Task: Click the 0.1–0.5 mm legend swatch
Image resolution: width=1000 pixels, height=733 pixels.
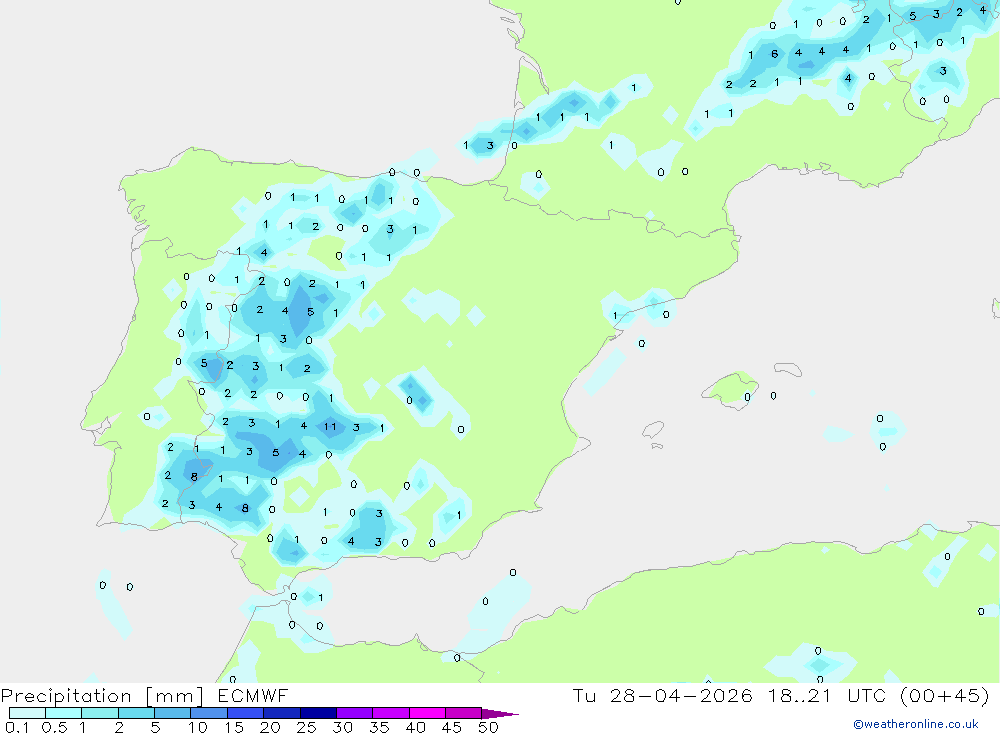Action: click(x=27, y=713)
